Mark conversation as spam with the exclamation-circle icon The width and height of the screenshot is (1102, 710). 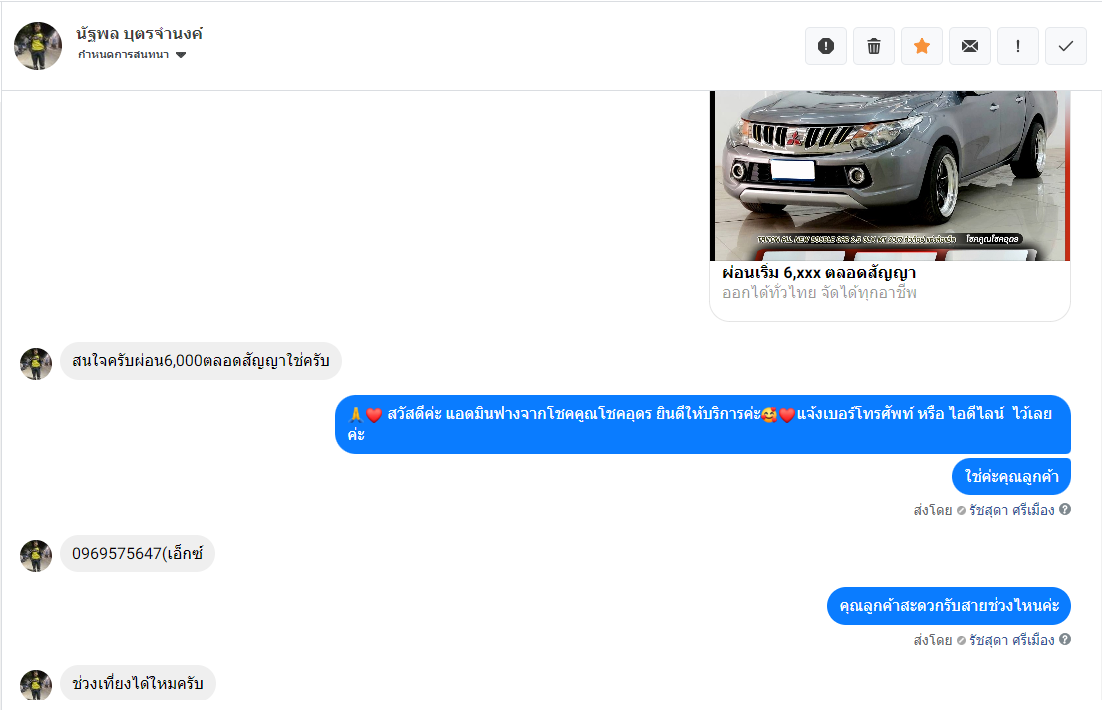click(826, 46)
